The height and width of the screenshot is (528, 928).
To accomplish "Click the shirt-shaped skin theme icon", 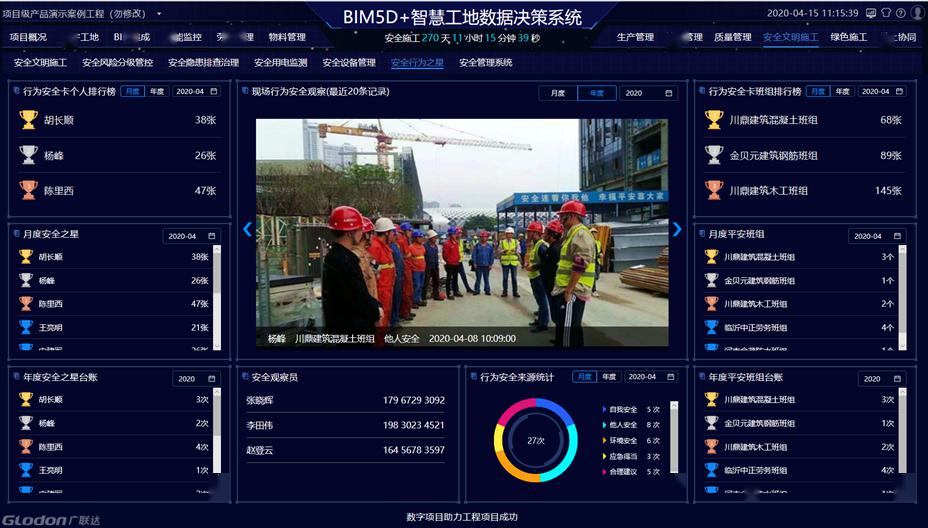I will 886,13.
